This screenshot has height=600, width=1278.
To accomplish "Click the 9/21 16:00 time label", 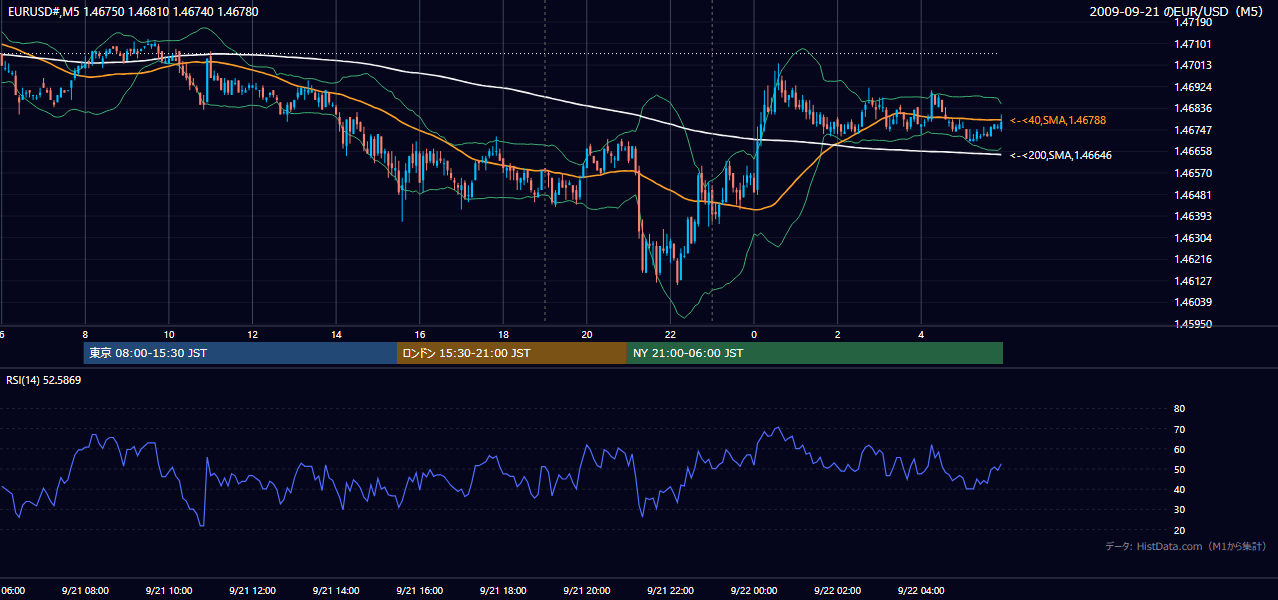I will click(x=419, y=591).
